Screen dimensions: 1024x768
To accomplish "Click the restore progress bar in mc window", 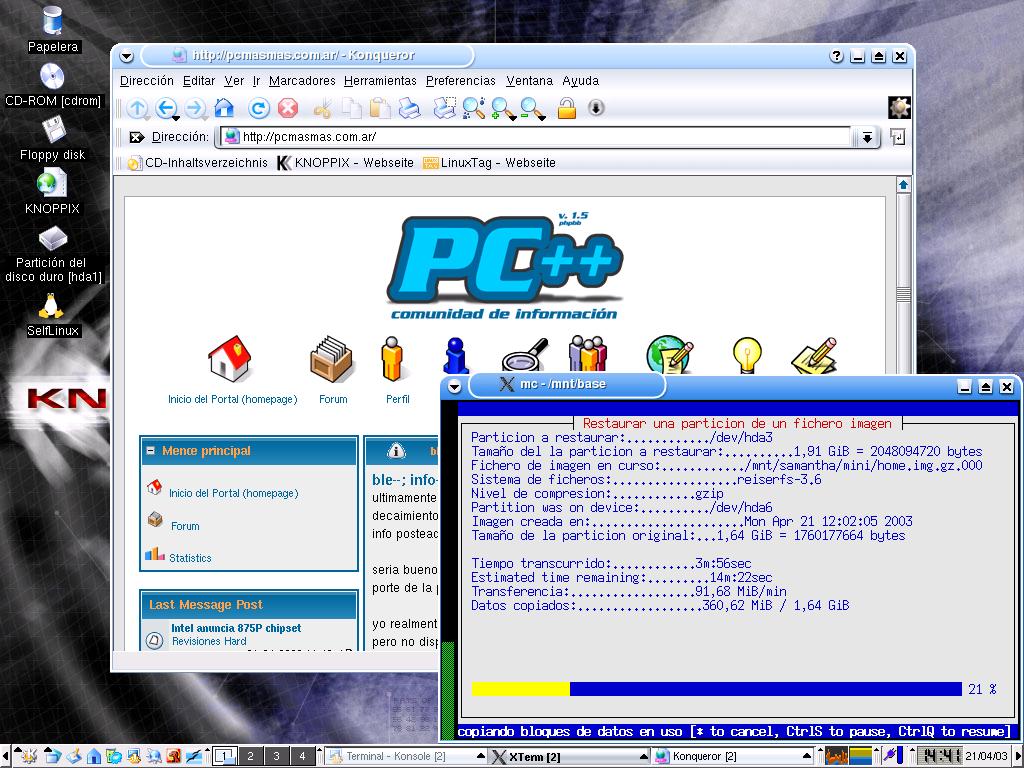I will (716, 689).
